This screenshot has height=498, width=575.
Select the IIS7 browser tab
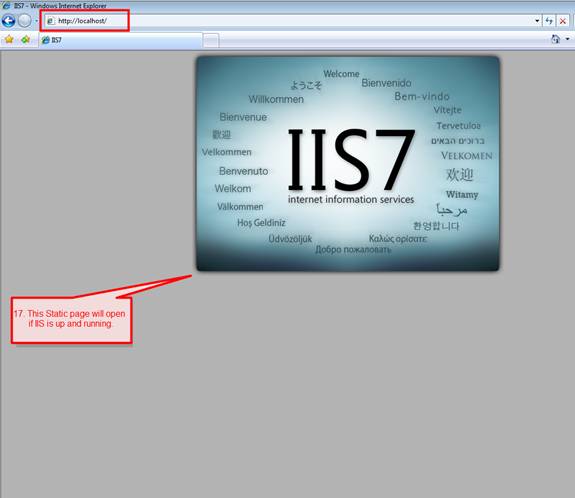coord(120,40)
